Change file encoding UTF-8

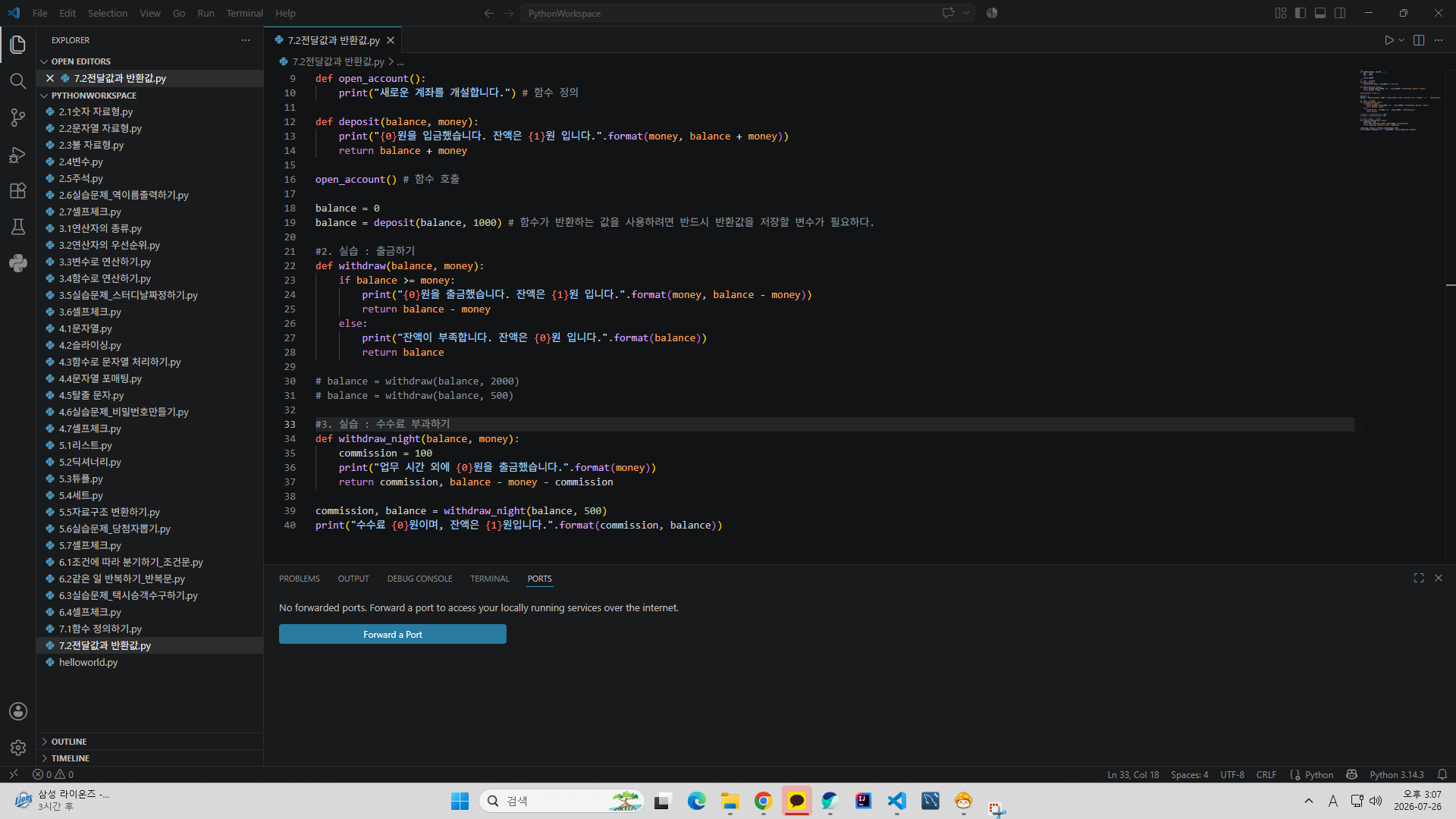pyautogui.click(x=1232, y=774)
